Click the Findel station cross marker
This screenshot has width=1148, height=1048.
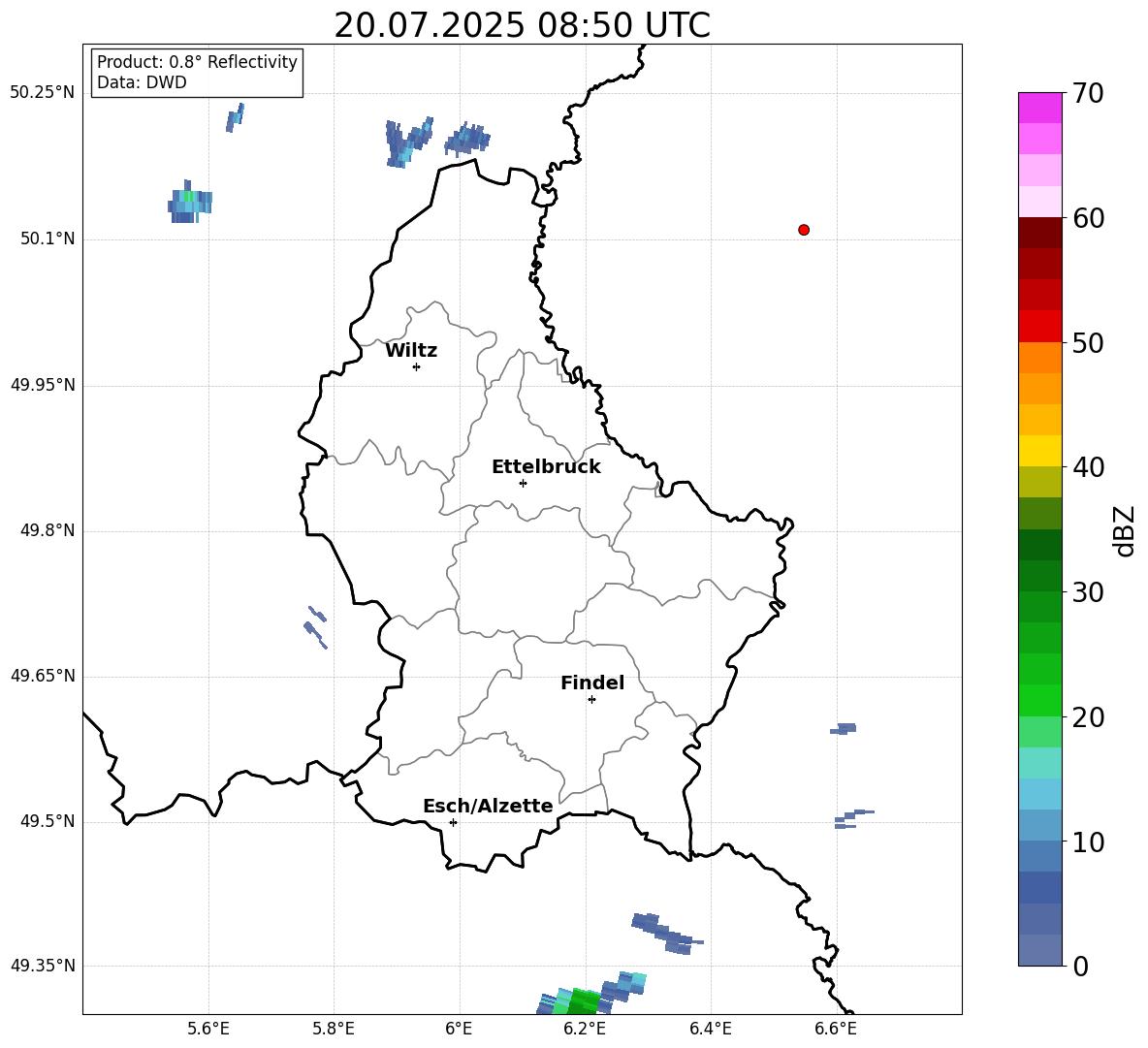click(591, 700)
